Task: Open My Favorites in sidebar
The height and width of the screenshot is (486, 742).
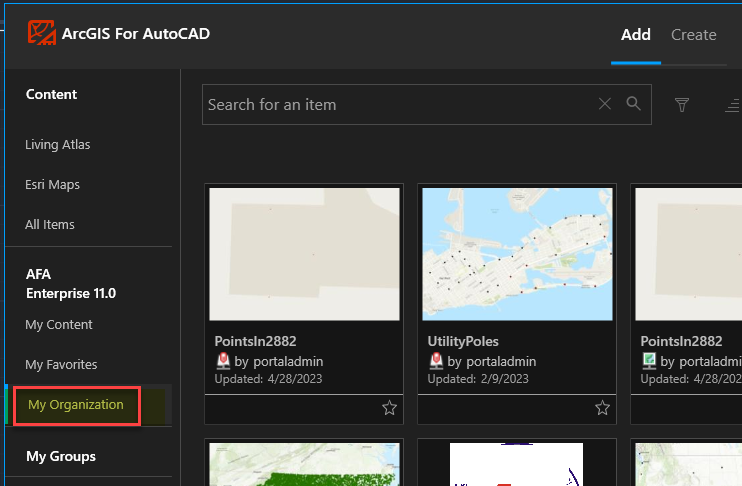Action: pos(61,364)
